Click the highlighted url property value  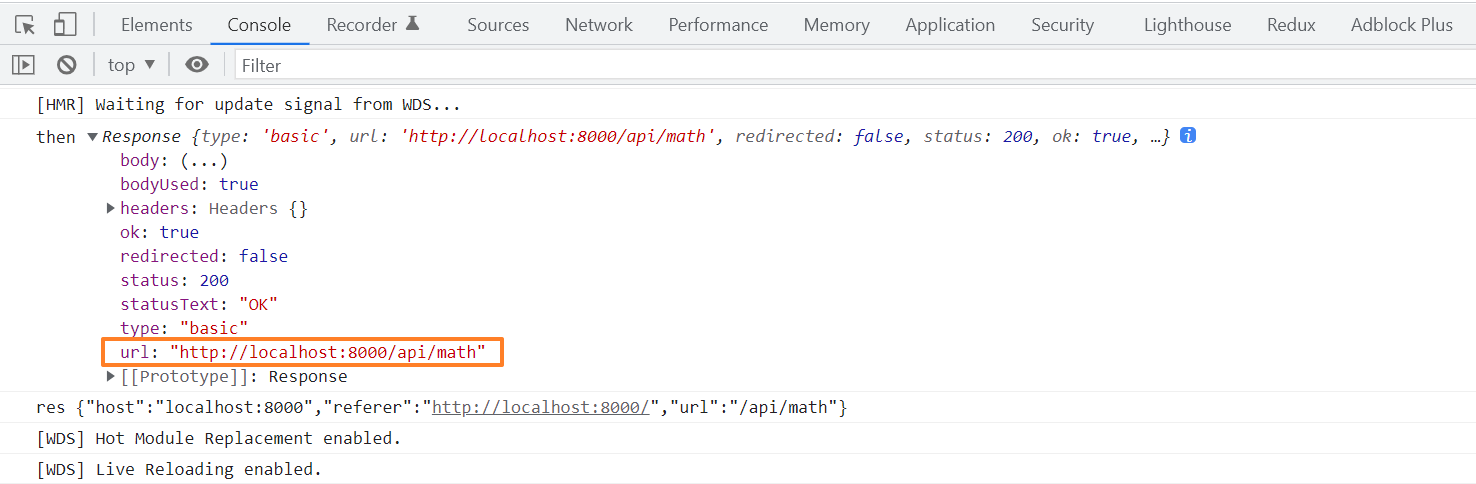[328, 352]
